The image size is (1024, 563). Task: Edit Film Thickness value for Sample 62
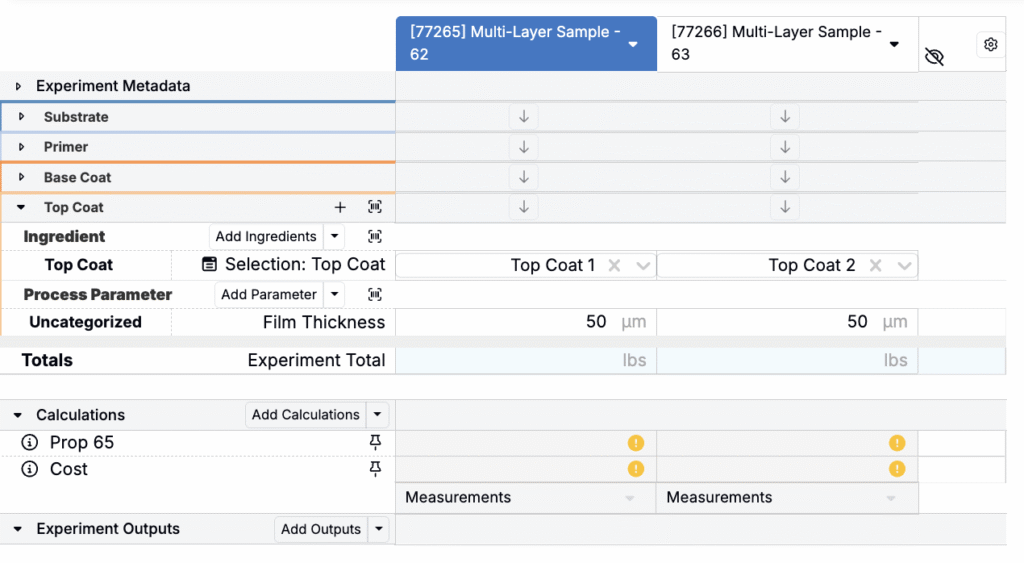pyautogui.click(x=560, y=322)
